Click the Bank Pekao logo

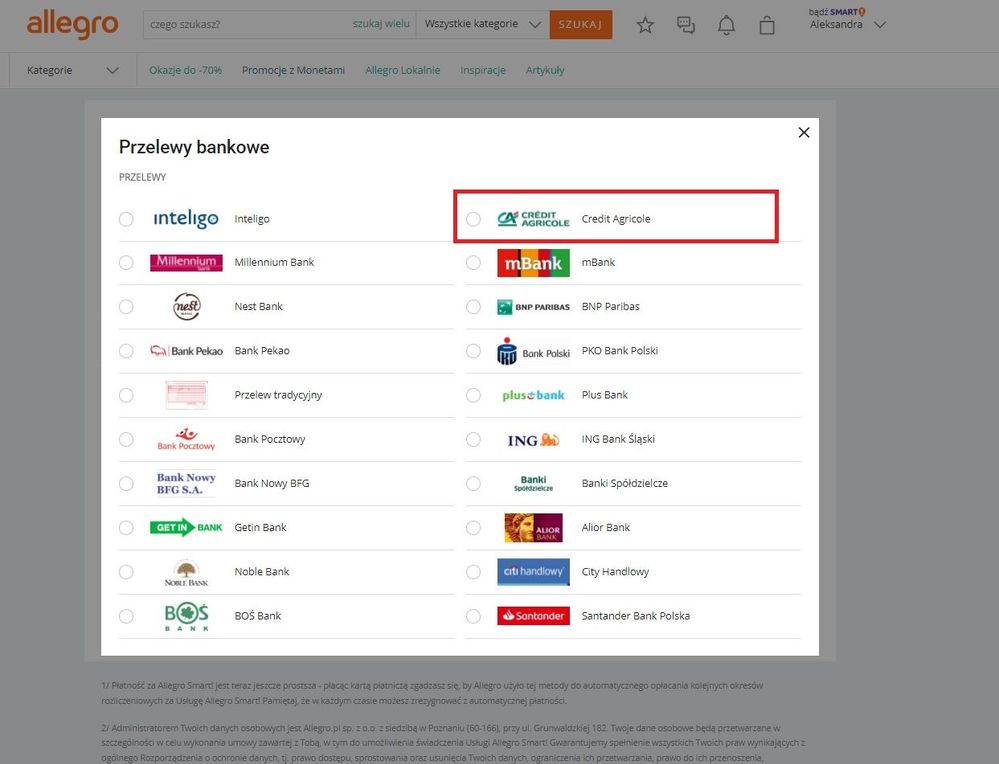click(x=186, y=351)
